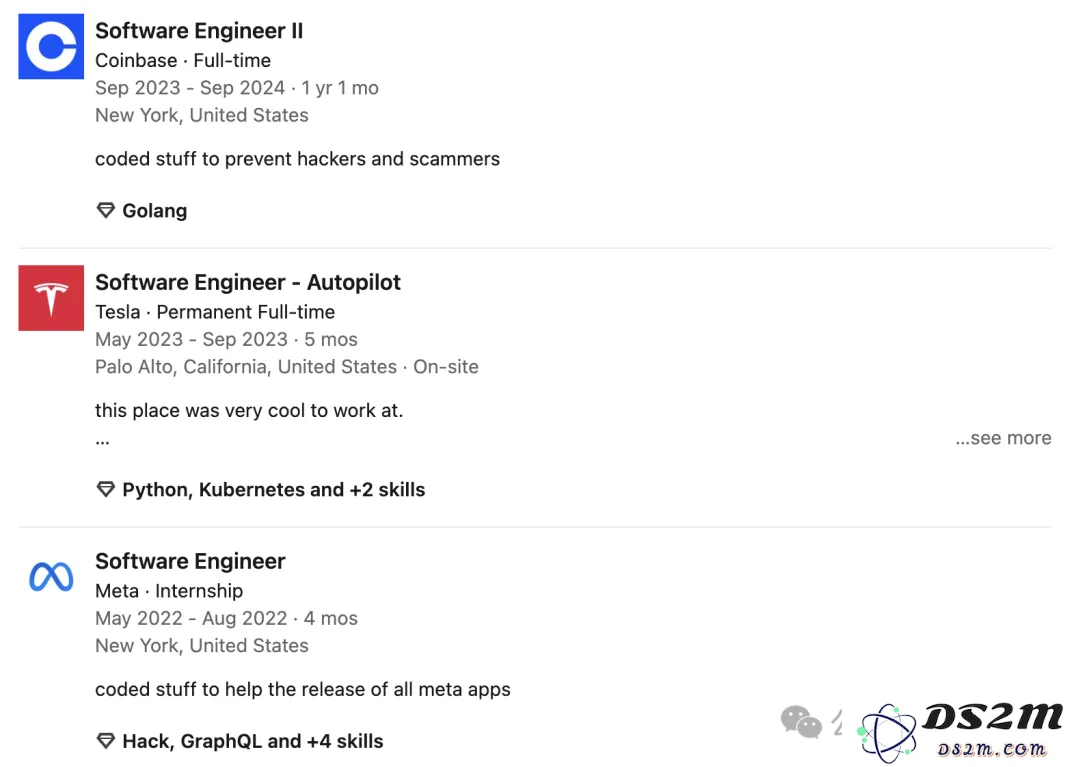This screenshot has width=1080, height=767.
Task: Click the DS2M atom logo
Action: (888, 733)
